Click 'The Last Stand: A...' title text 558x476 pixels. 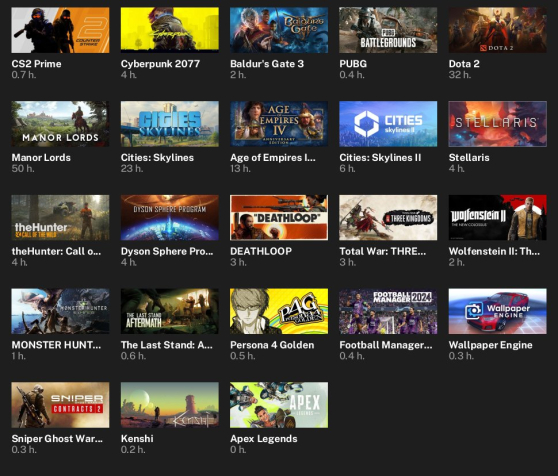[x=167, y=345]
